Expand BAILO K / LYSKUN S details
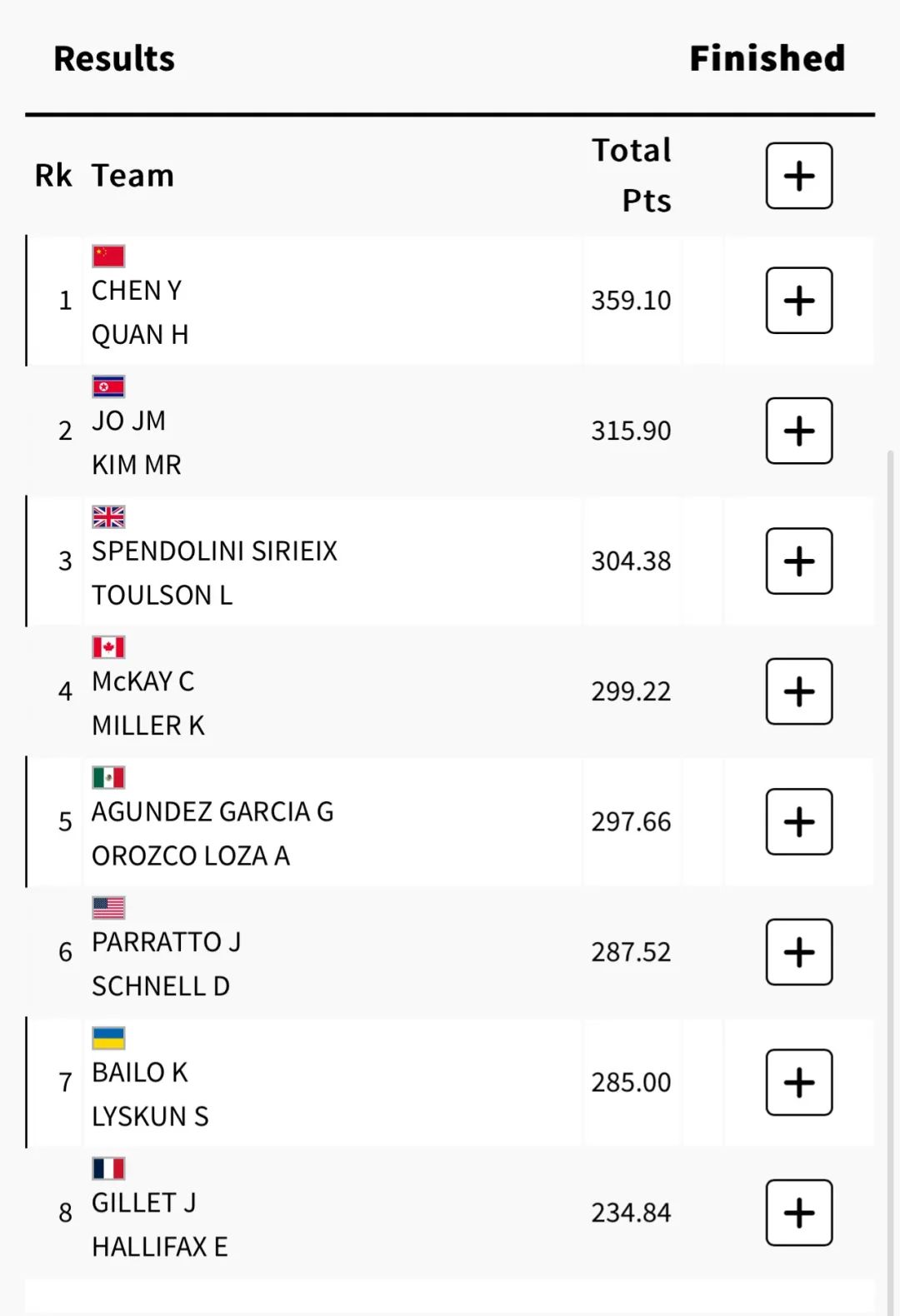The image size is (900, 1316). pos(799,1083)
